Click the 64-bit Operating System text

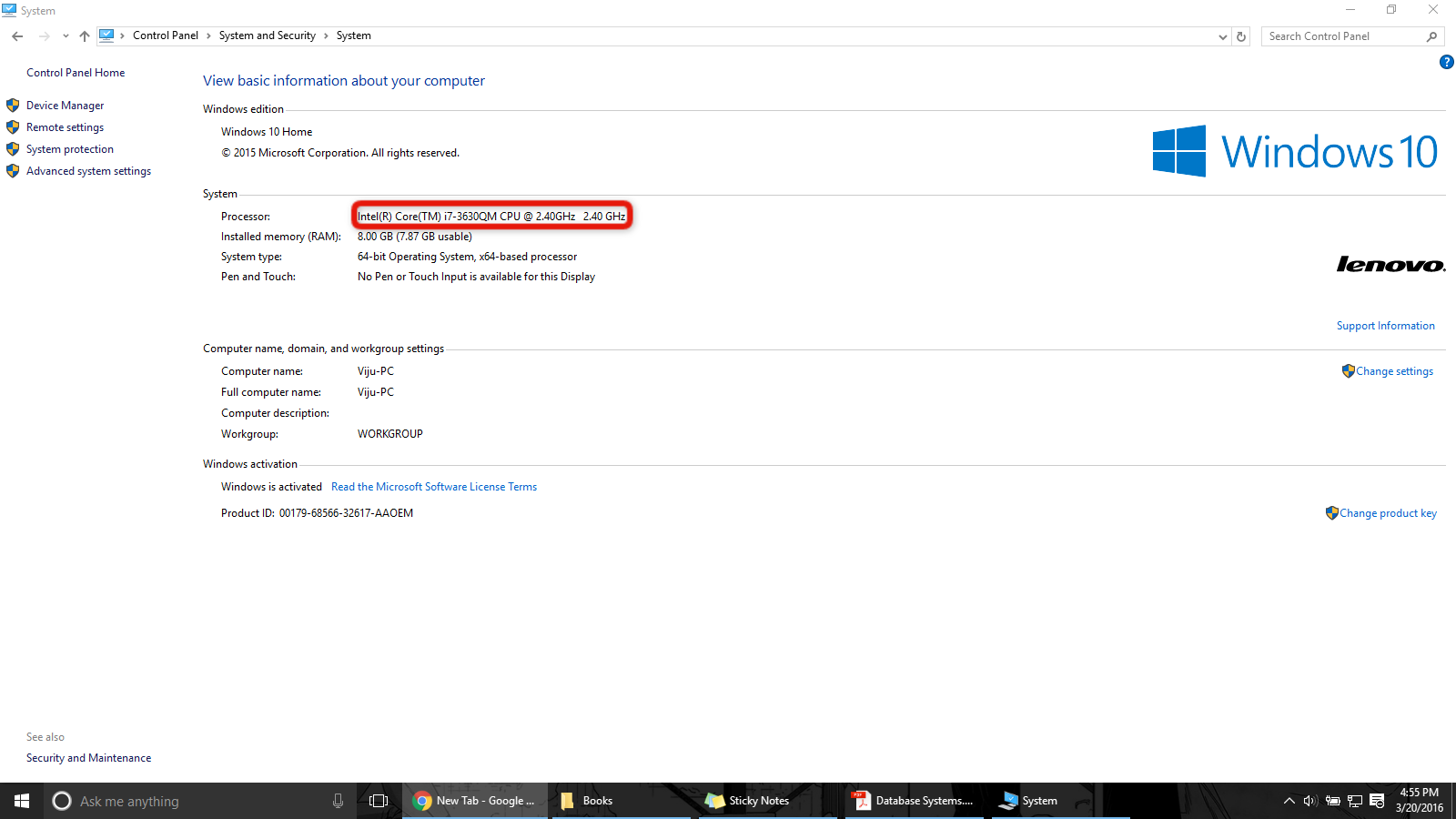click(467, 257)
